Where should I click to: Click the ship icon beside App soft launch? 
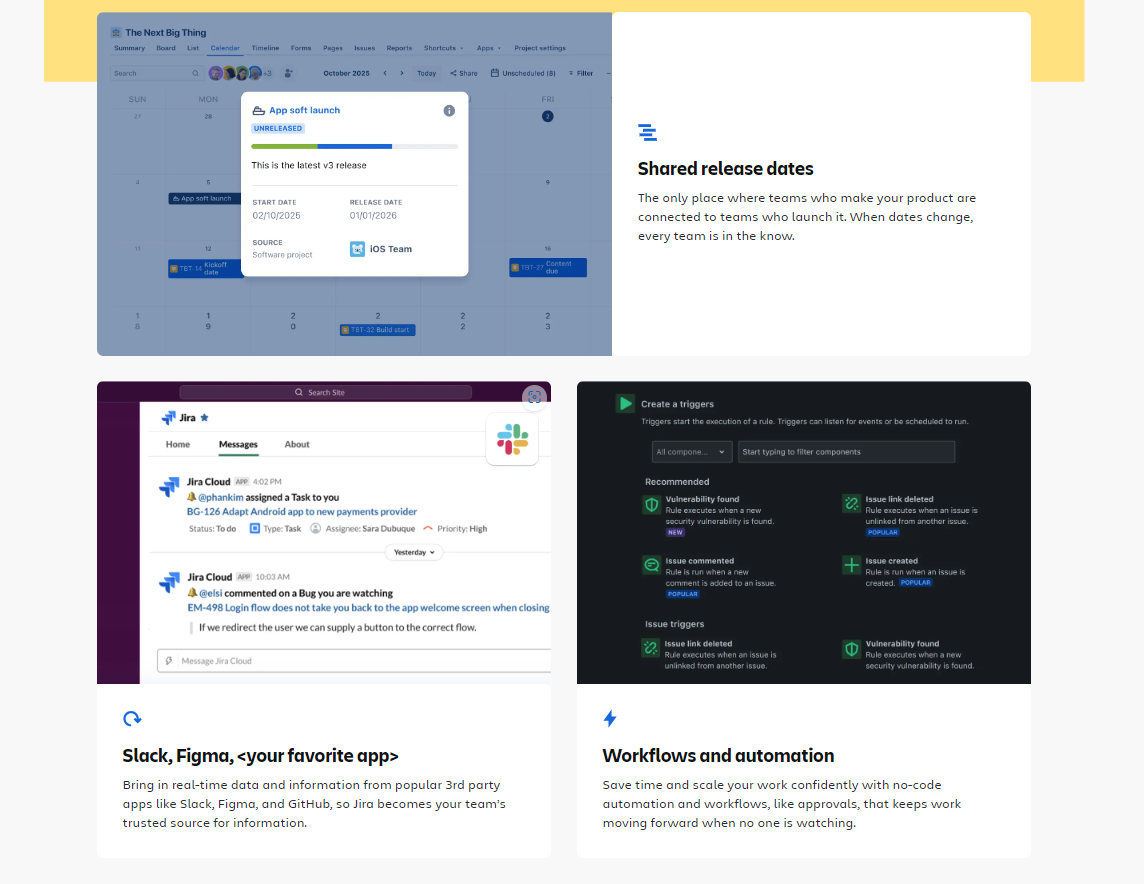[258, 111]
